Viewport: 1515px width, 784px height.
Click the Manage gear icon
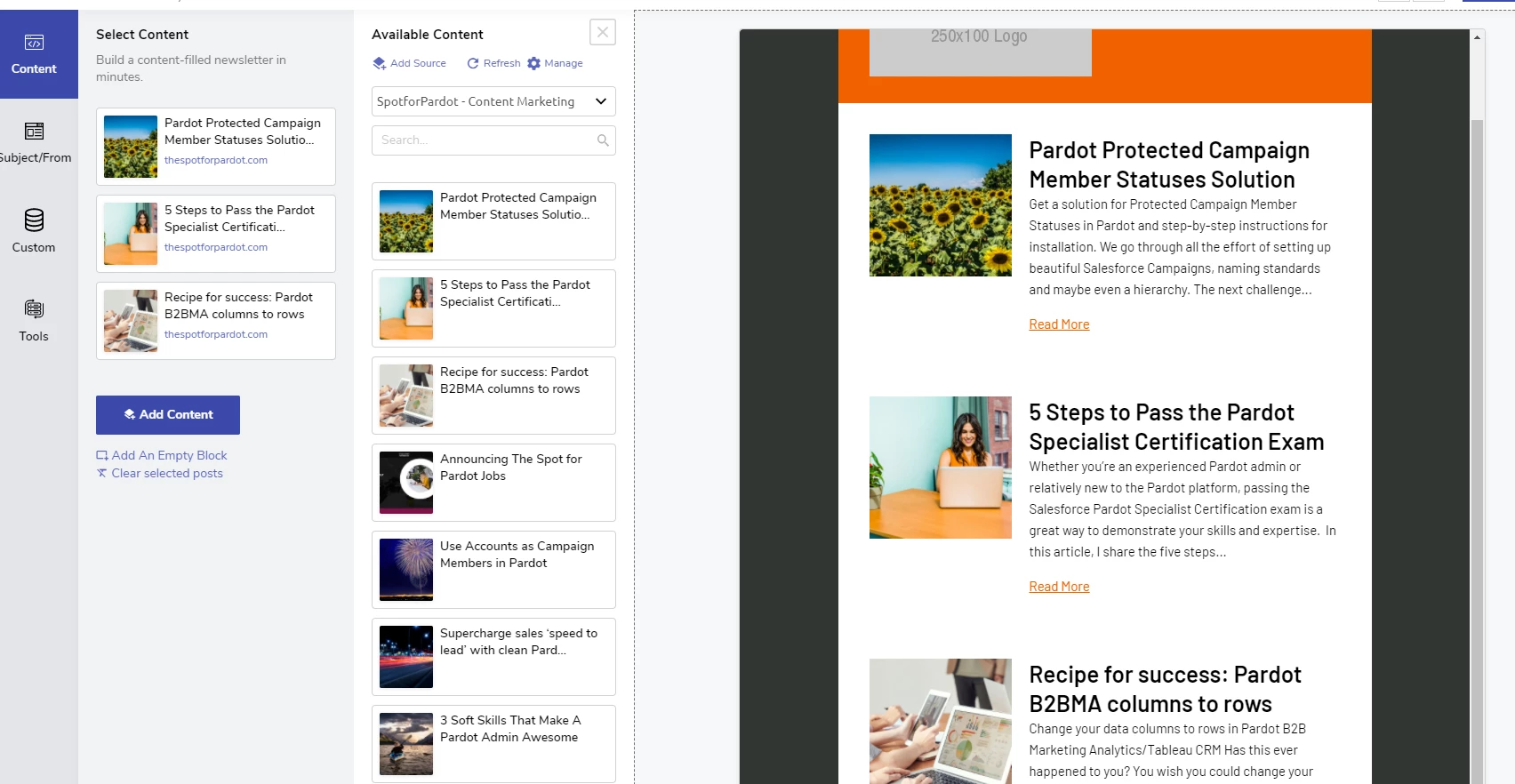533,63
